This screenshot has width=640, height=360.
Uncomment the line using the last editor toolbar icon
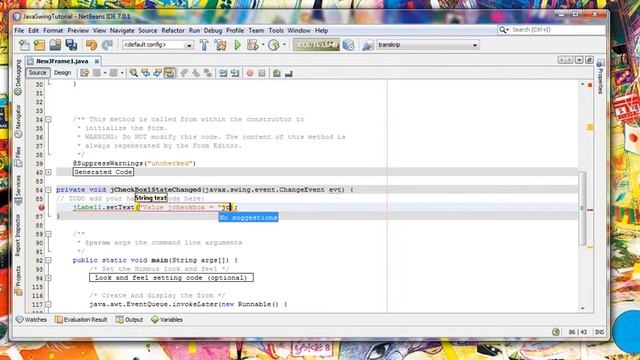(x=289, y=73)
